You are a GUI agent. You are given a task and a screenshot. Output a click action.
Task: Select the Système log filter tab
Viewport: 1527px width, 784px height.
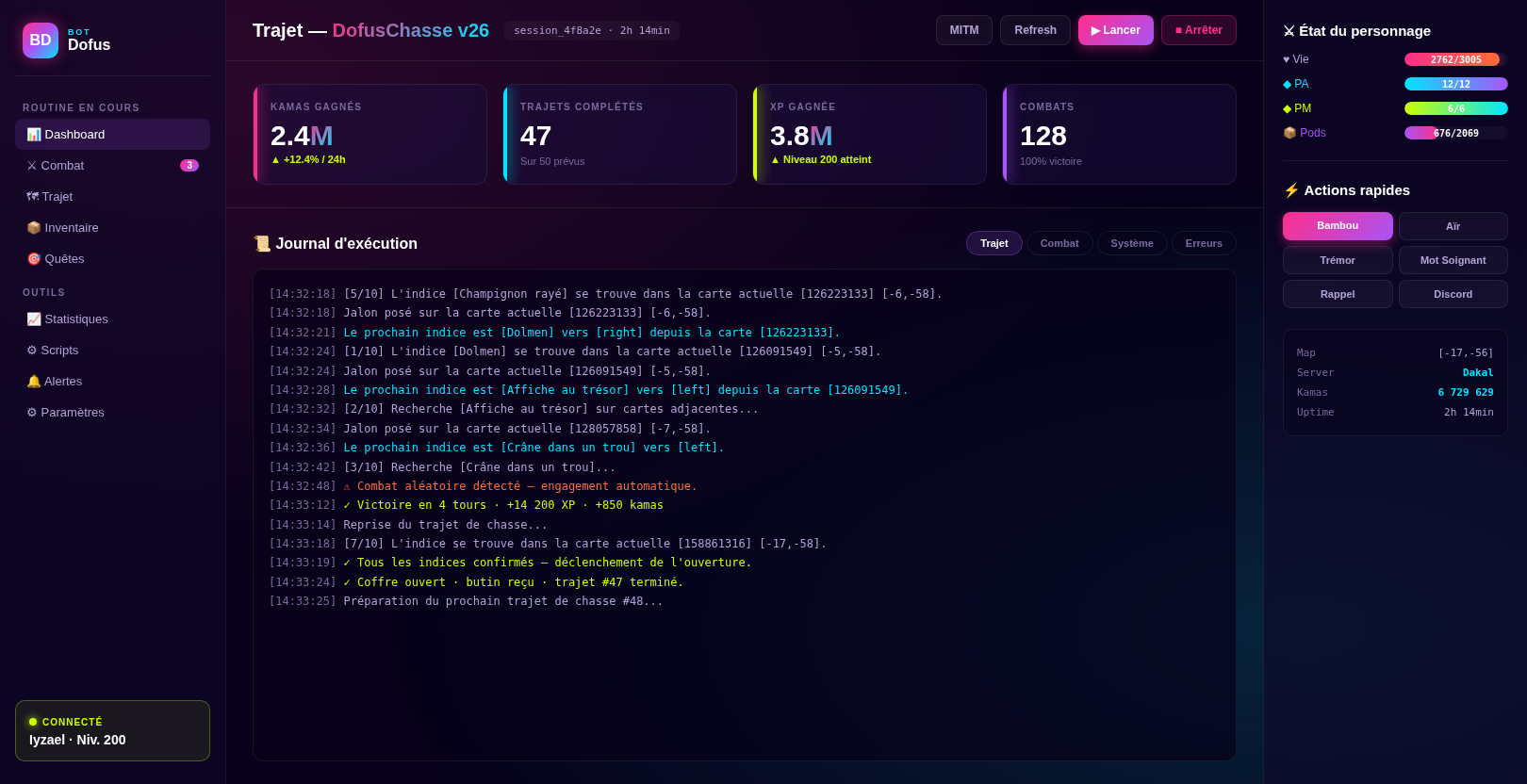click(1132, 243)
